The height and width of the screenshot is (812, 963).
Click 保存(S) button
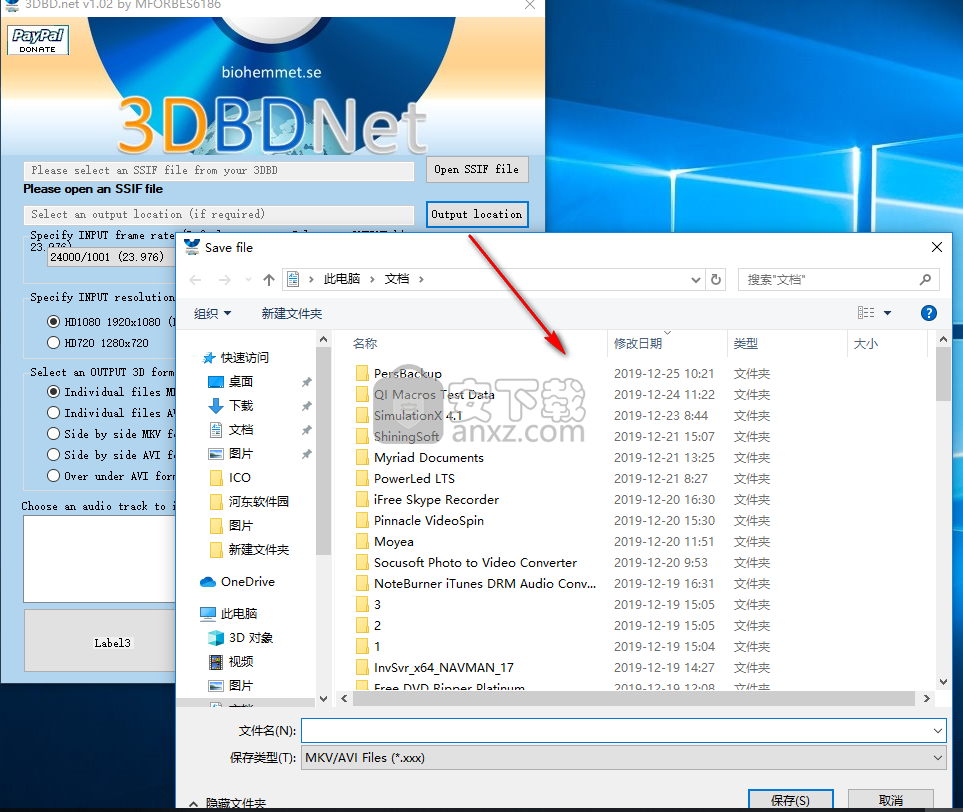[x=790, y=800]
